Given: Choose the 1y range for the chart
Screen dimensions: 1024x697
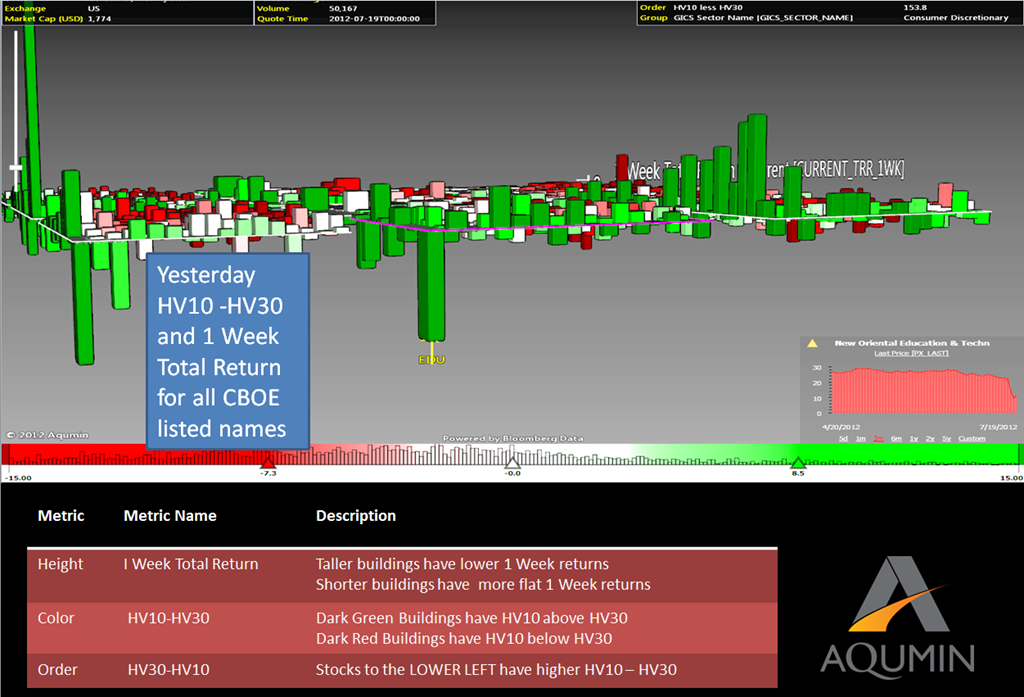Looking at the screenshot, I should (x=914, y=438).
